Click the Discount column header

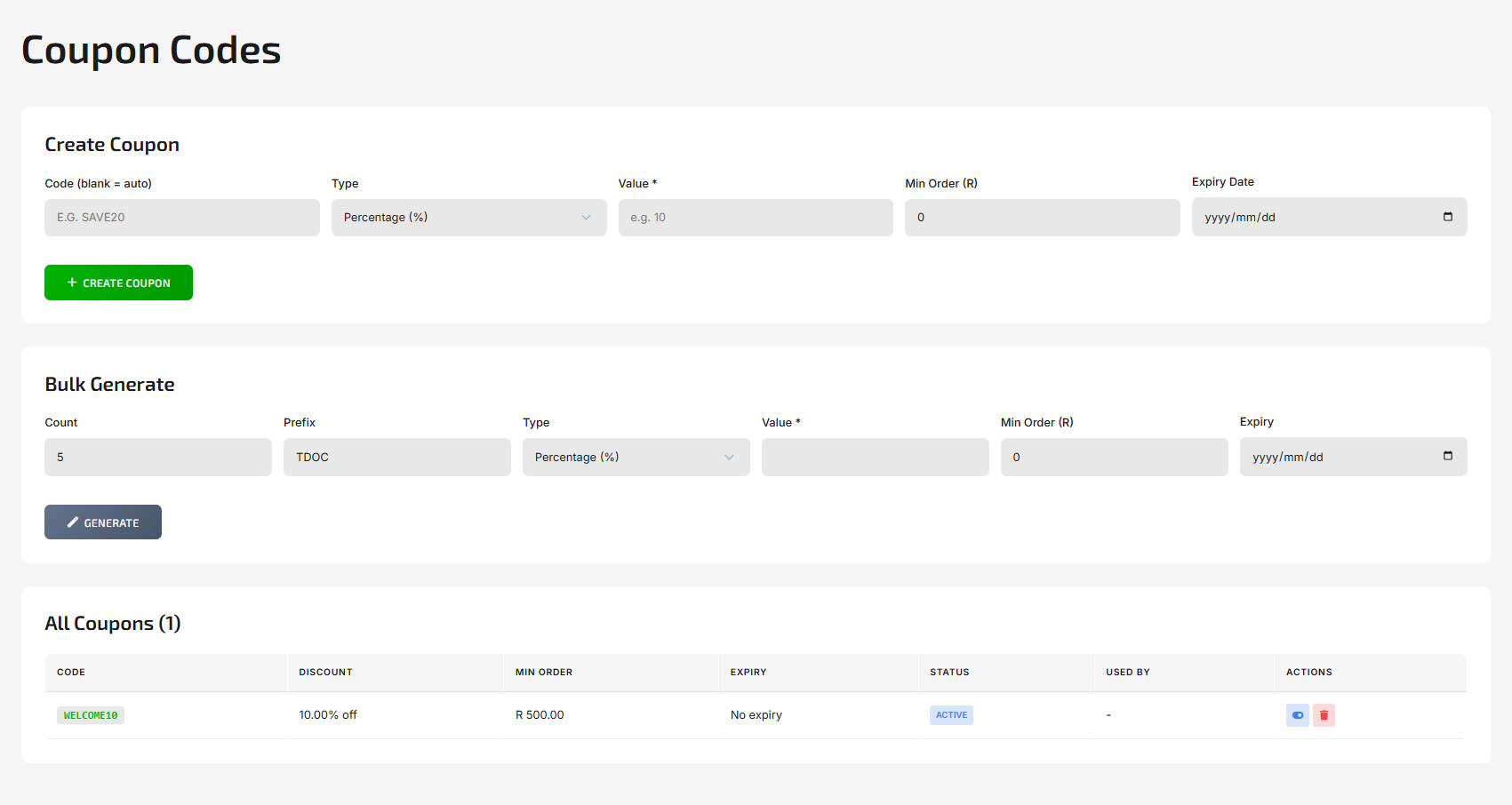click(325, 673)
